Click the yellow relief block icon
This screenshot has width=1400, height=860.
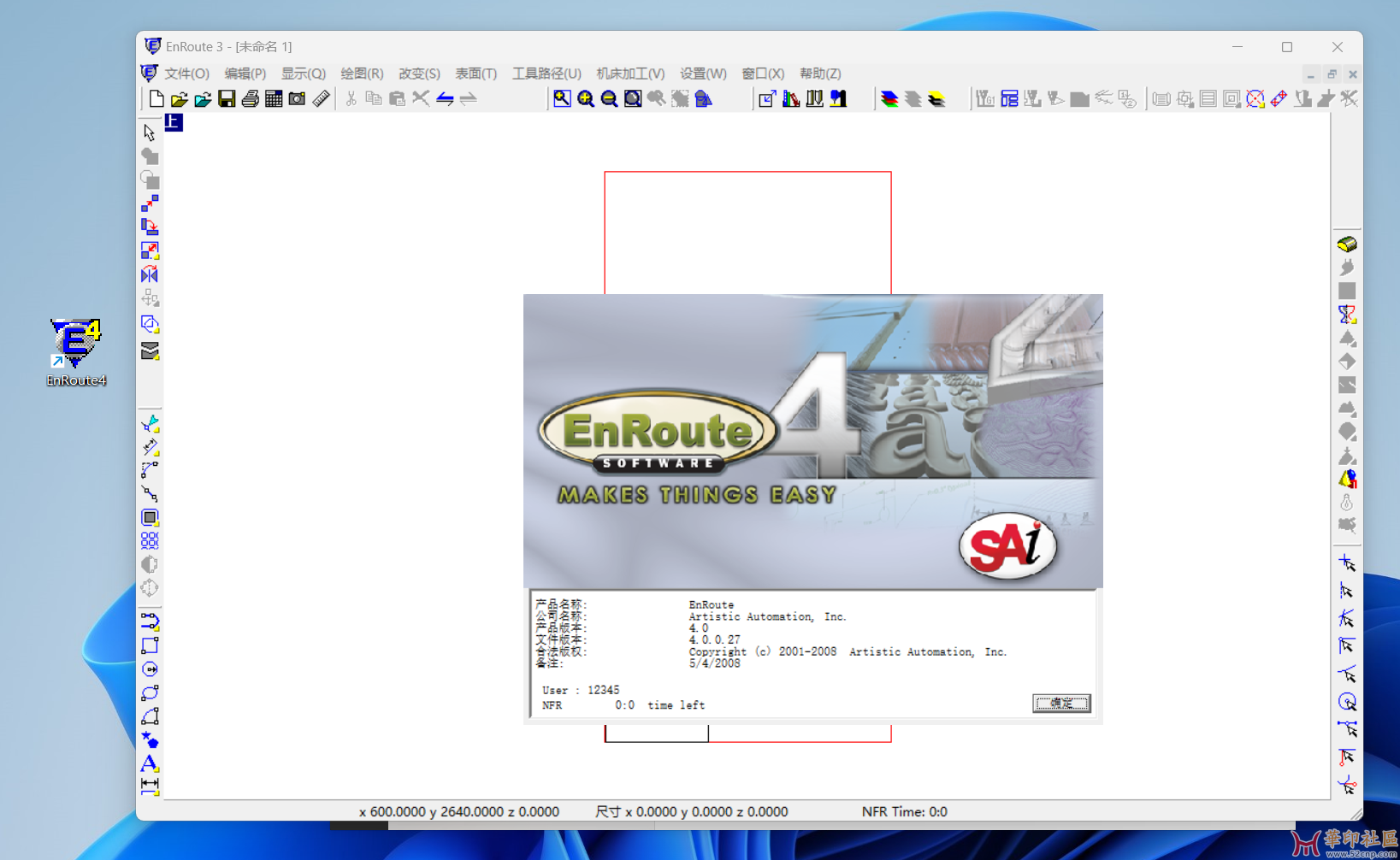1347,244
